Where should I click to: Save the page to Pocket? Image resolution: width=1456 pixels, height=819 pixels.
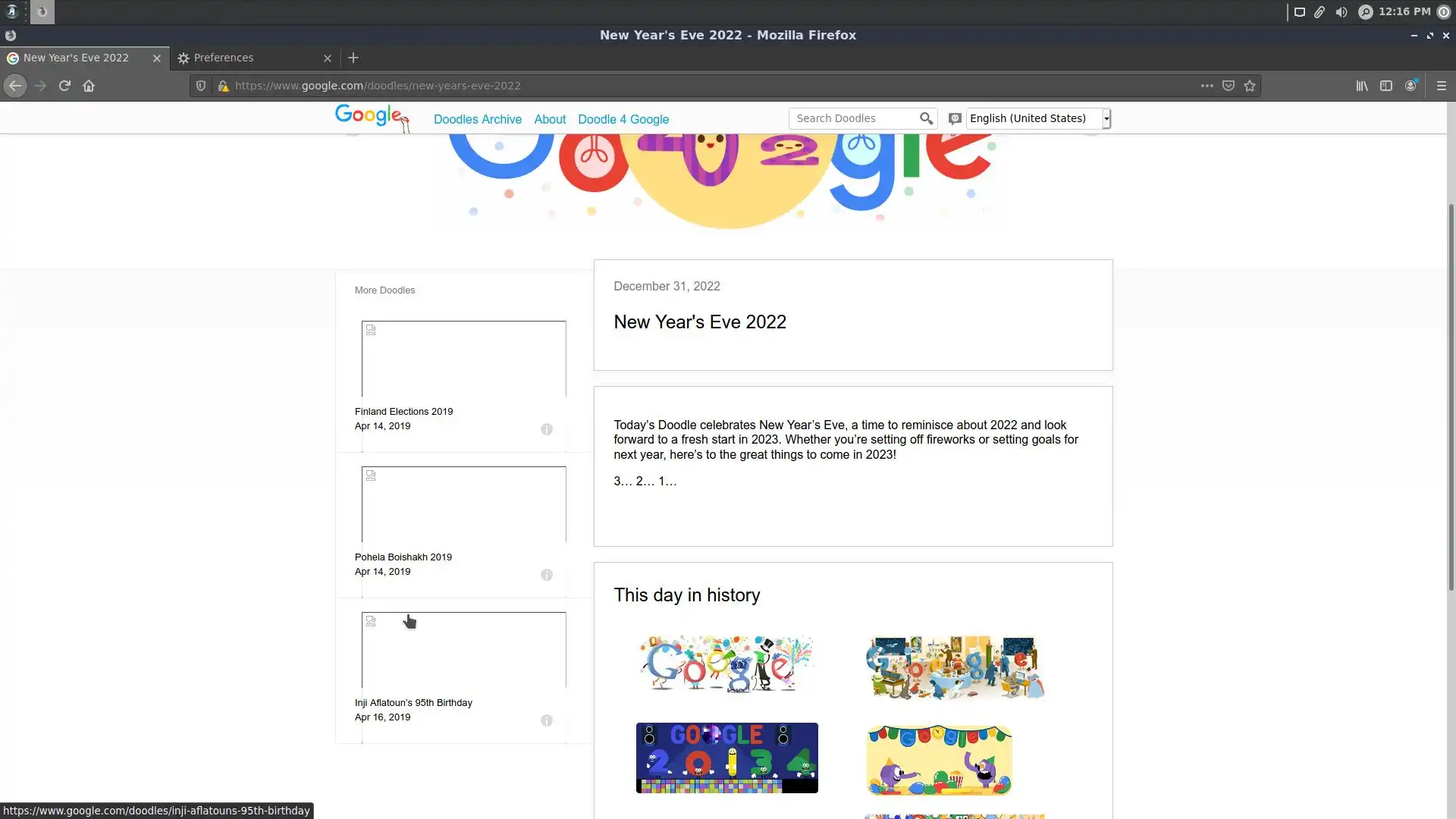pos(1228,86)
